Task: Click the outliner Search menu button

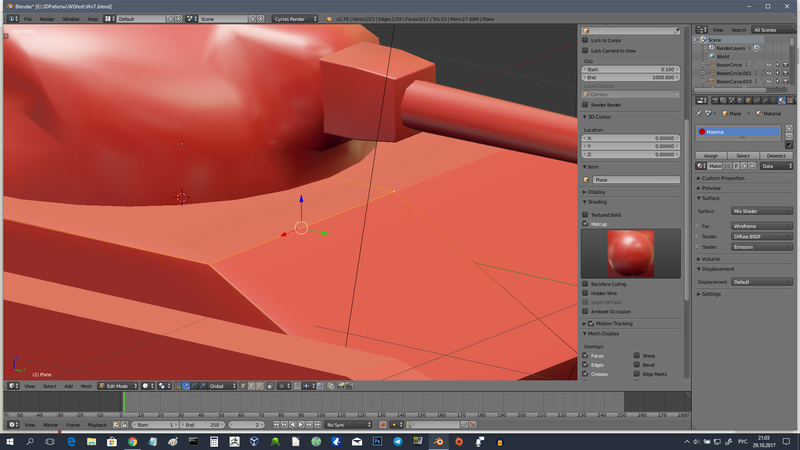Action: (x=738, y=30)
